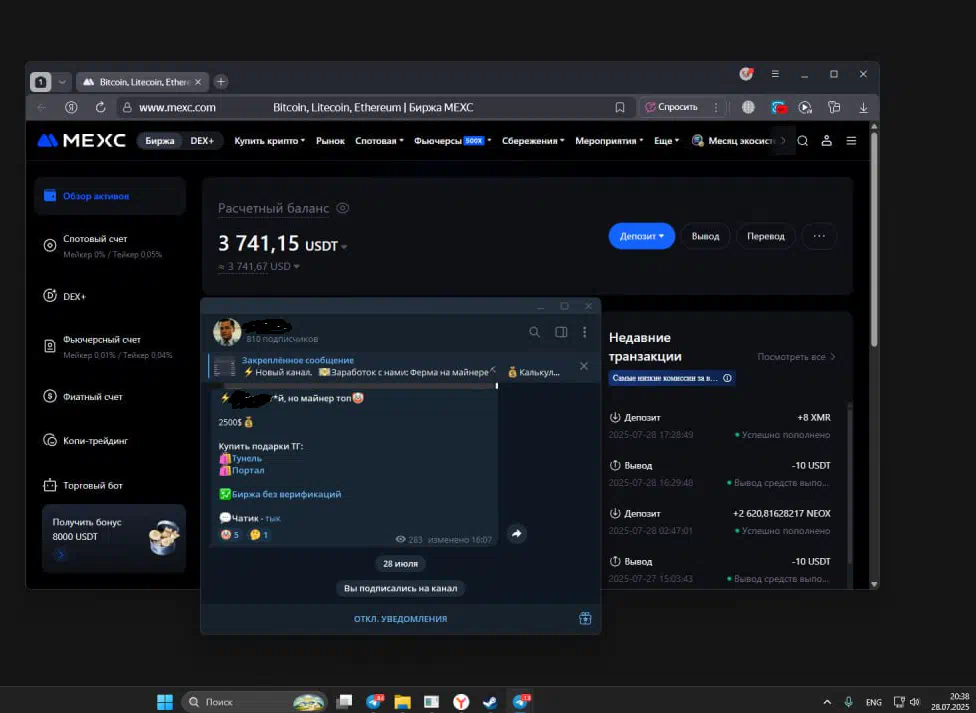Open the +8 XMR deposit transaction
Image resolution: width=976 pixels, height=713 pixels.
point(720,426)
